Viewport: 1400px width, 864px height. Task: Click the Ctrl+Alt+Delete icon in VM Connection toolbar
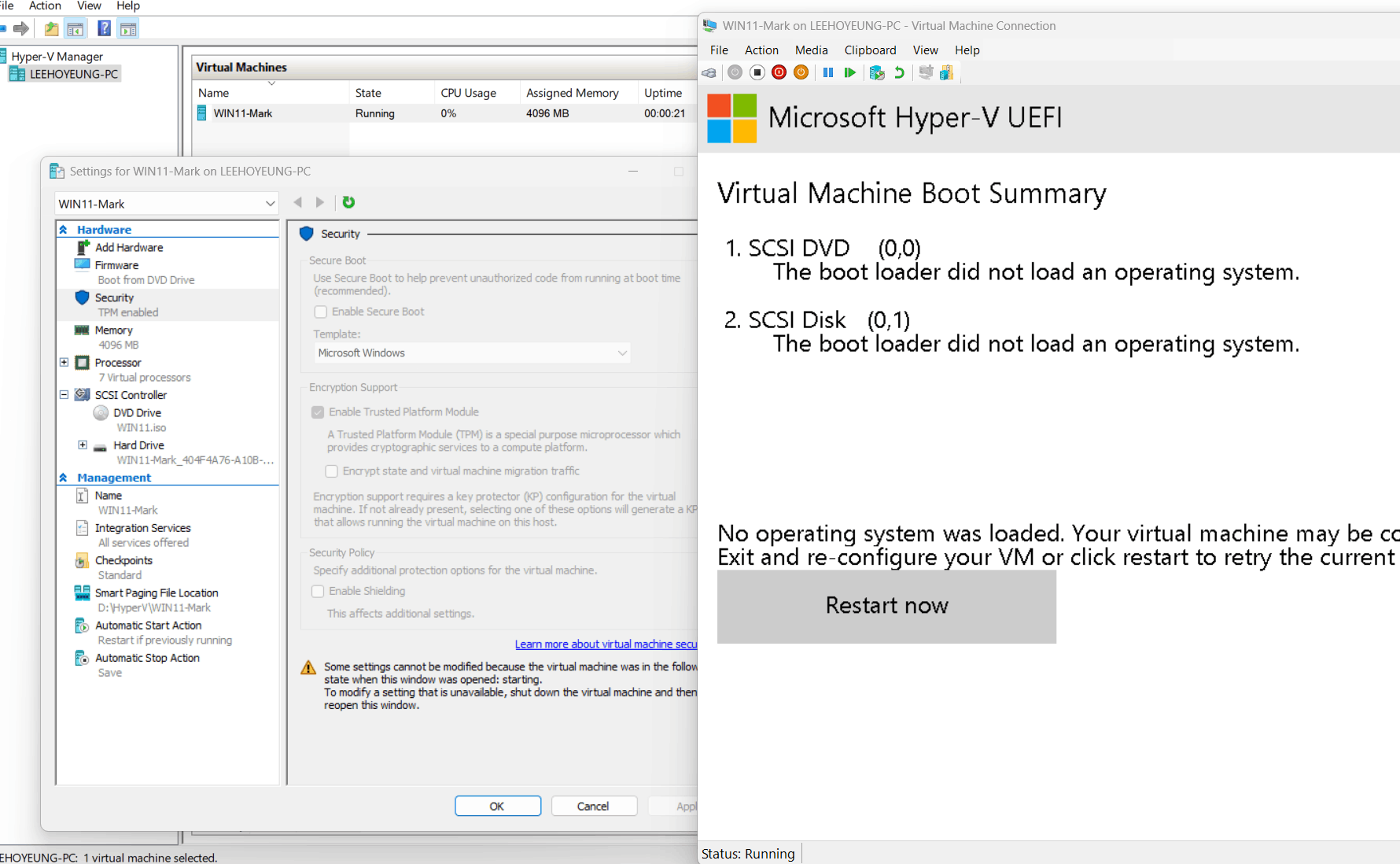click(709, 72)
